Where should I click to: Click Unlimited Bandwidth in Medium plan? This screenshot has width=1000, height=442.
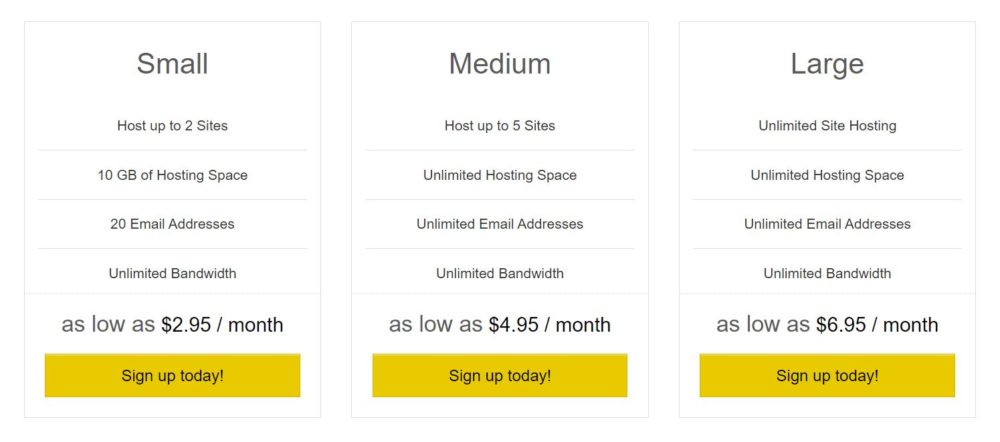pyautogui.click(x=499, y=273)
